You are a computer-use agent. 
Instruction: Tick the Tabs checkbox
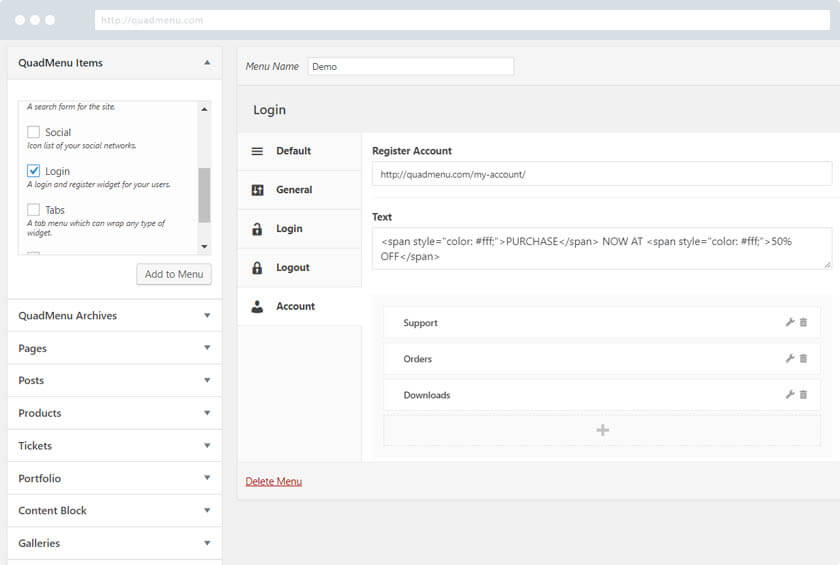pyautogui.click(x=34, y=210)
